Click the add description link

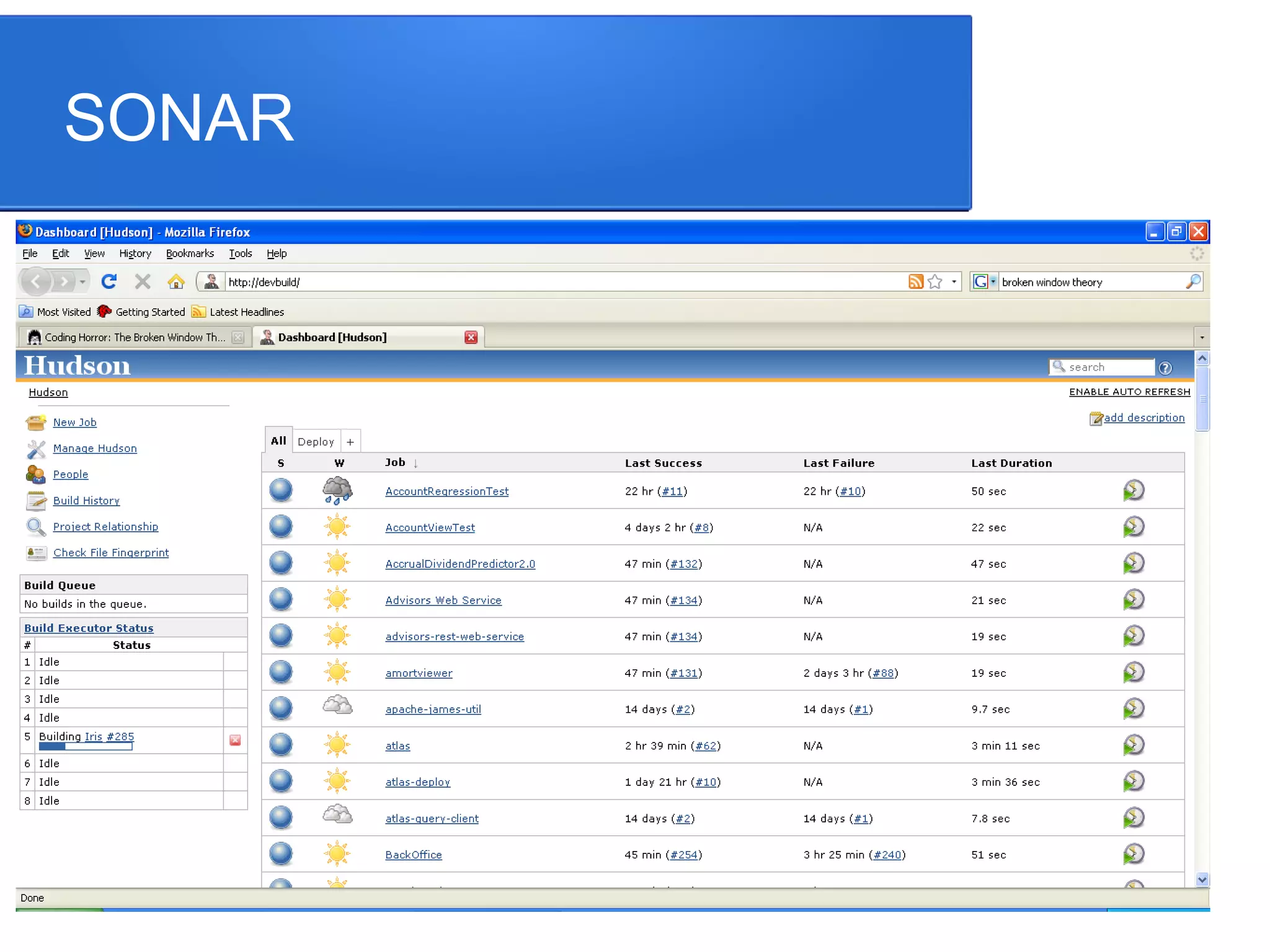(1143, 418)
